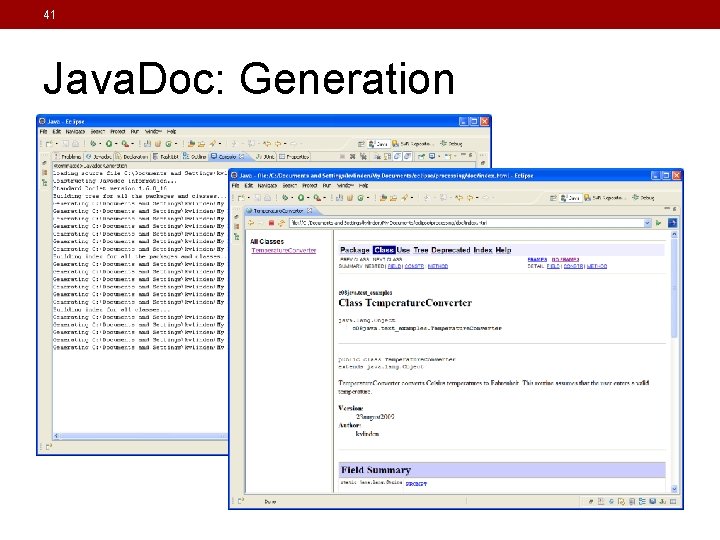Click Run icon in front Eclipse toolbar
Viewport: 720px width, 540px height.
301,198
